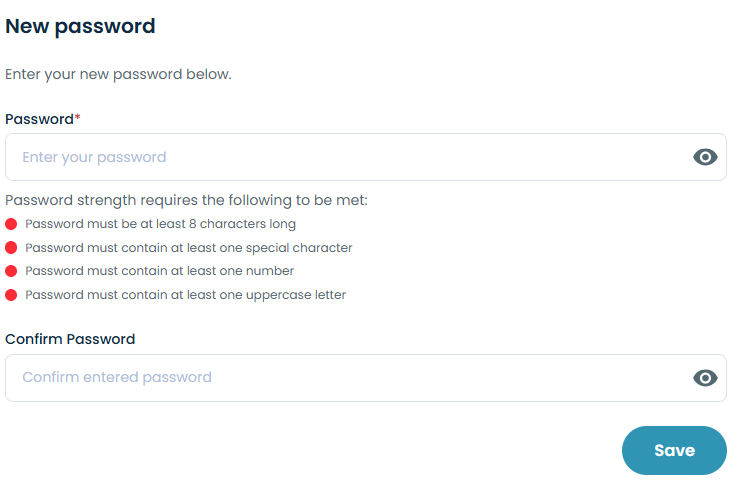741x486 pixels.
Task: Click the 'New password' heading
Action: (80, 26)
